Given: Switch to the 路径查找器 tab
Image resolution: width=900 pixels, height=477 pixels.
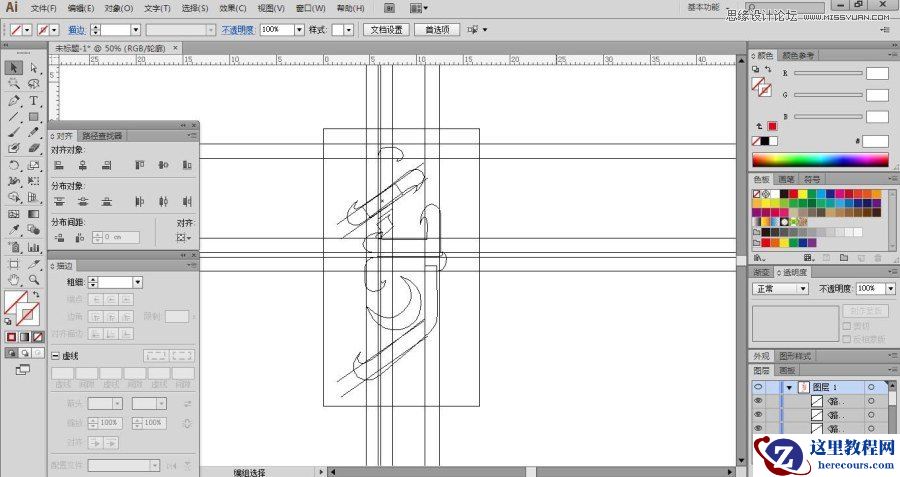Looking at the screenshot, I should (x=102, y=136).
